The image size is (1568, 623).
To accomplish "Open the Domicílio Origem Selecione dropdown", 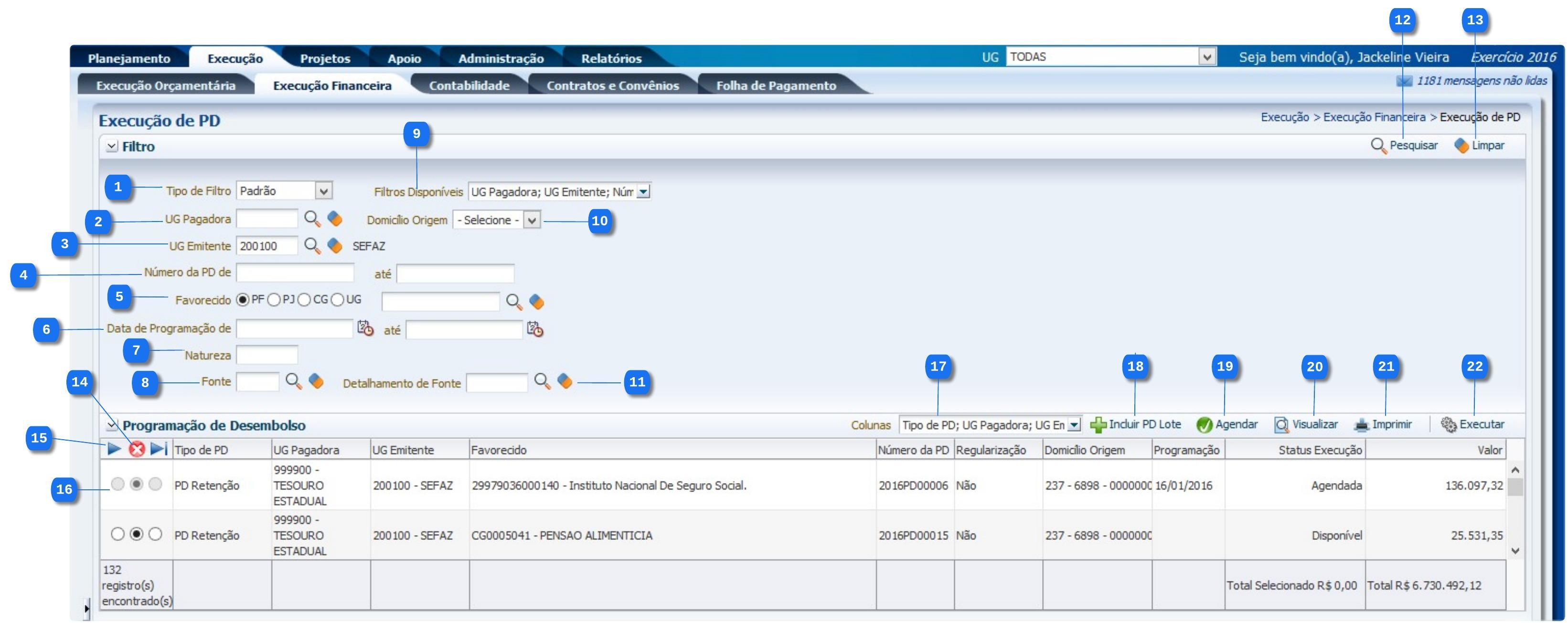I will point(532,220).
